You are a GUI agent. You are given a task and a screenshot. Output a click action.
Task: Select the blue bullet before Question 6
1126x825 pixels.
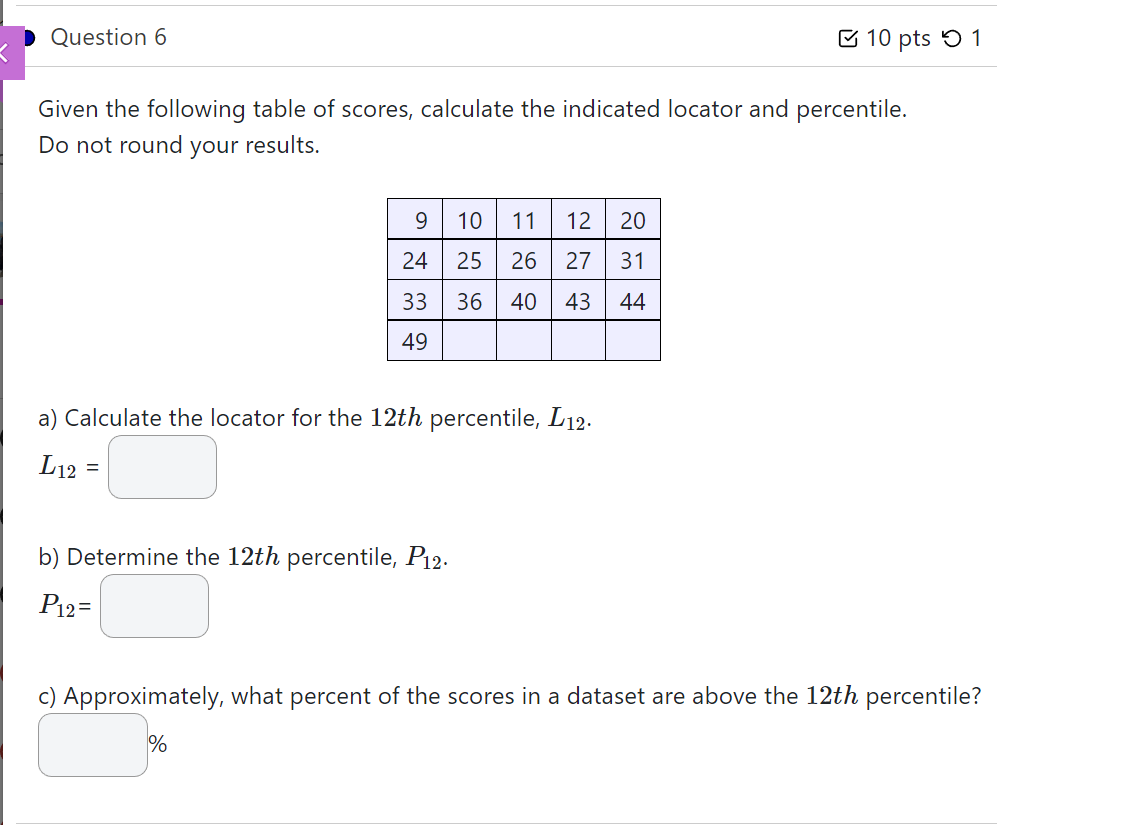click(31, 37)
